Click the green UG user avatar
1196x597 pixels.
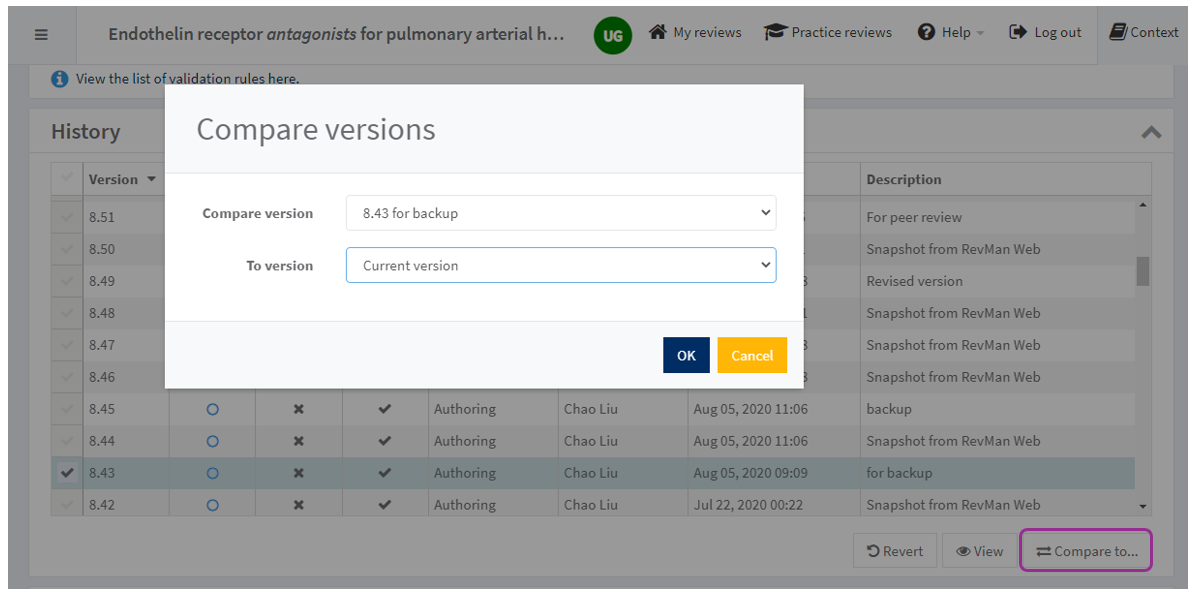click(612, 36)
